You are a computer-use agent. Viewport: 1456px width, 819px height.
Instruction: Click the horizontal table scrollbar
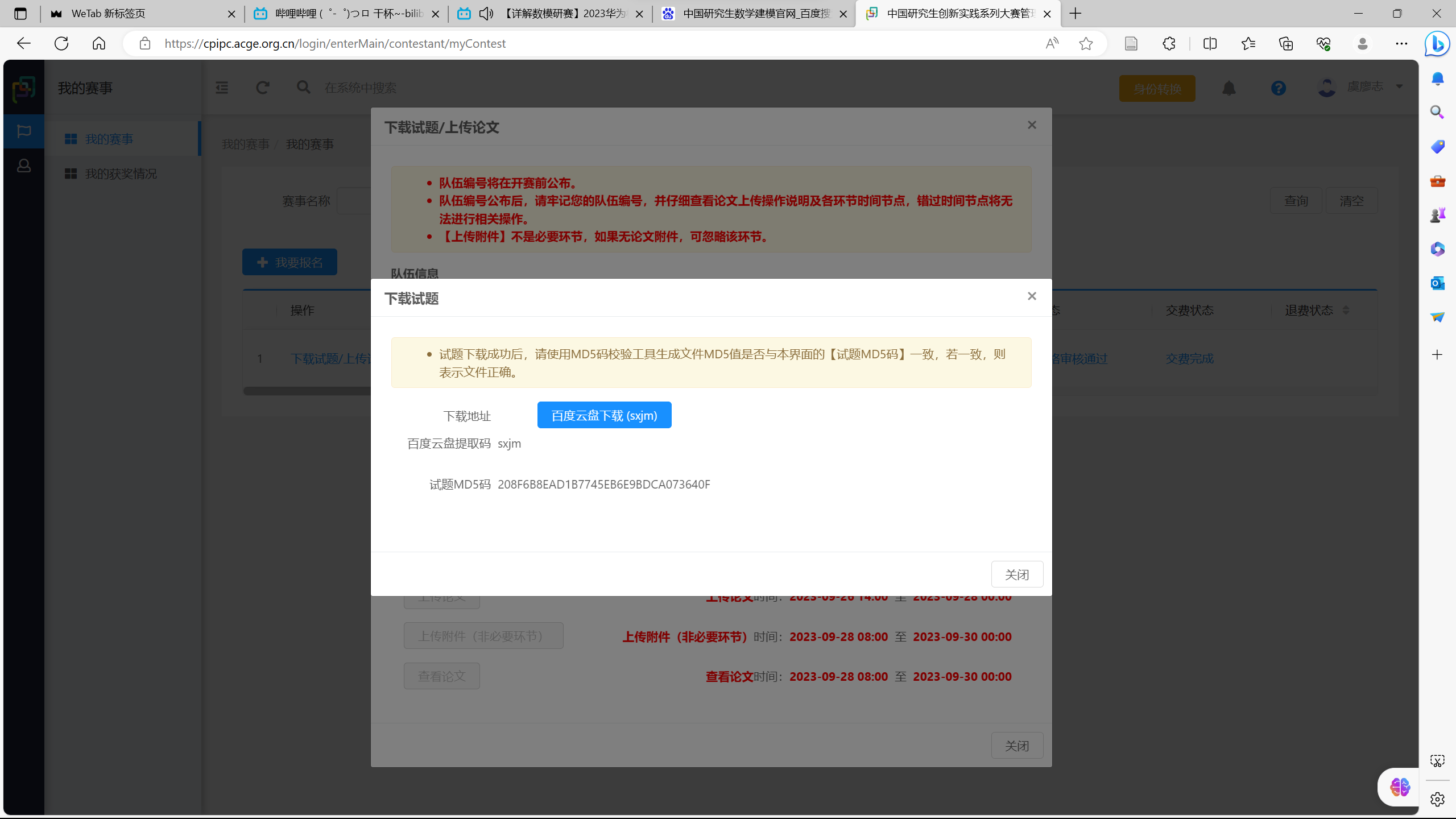pos(307,391)
